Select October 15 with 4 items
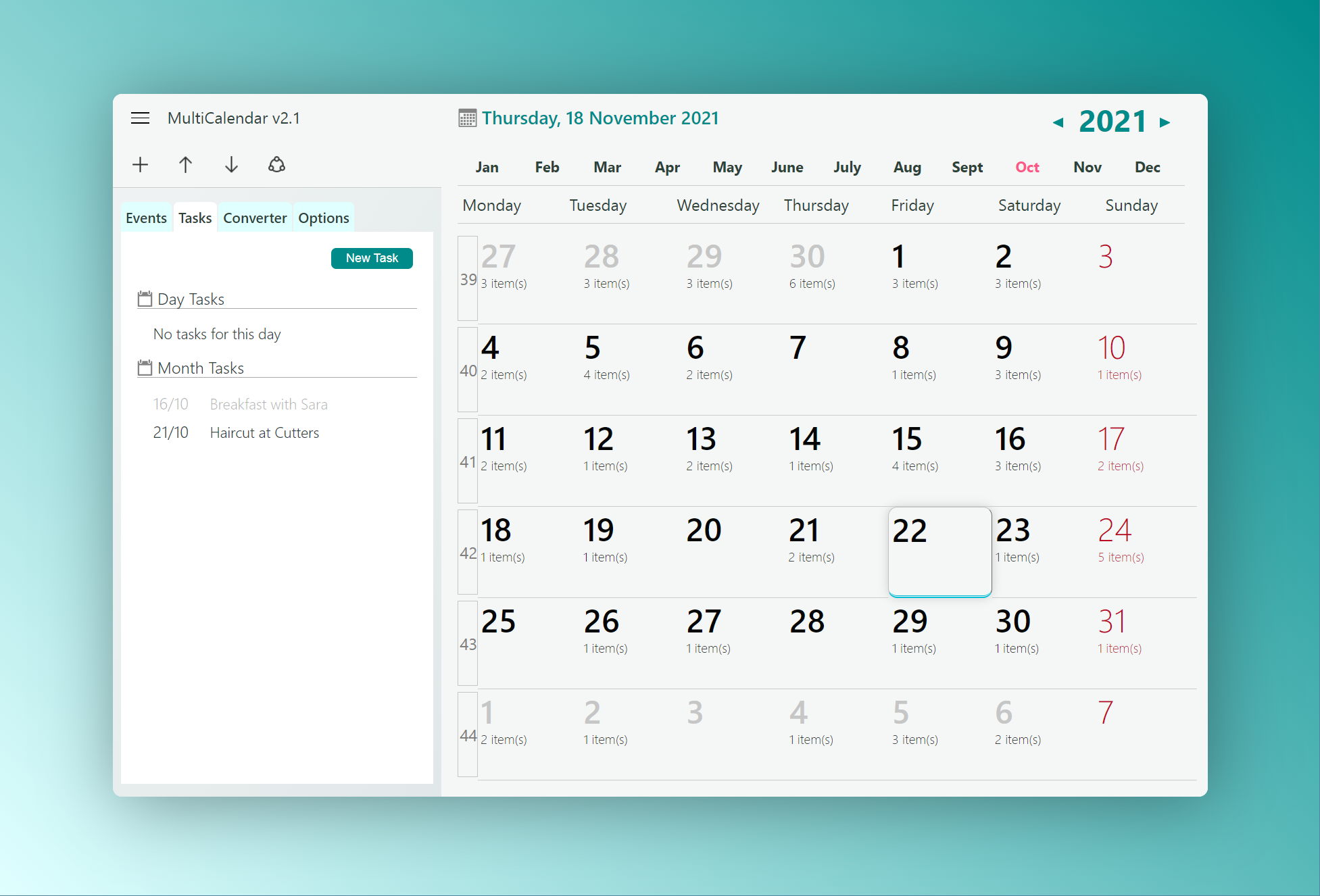 (x=940, y=461)
